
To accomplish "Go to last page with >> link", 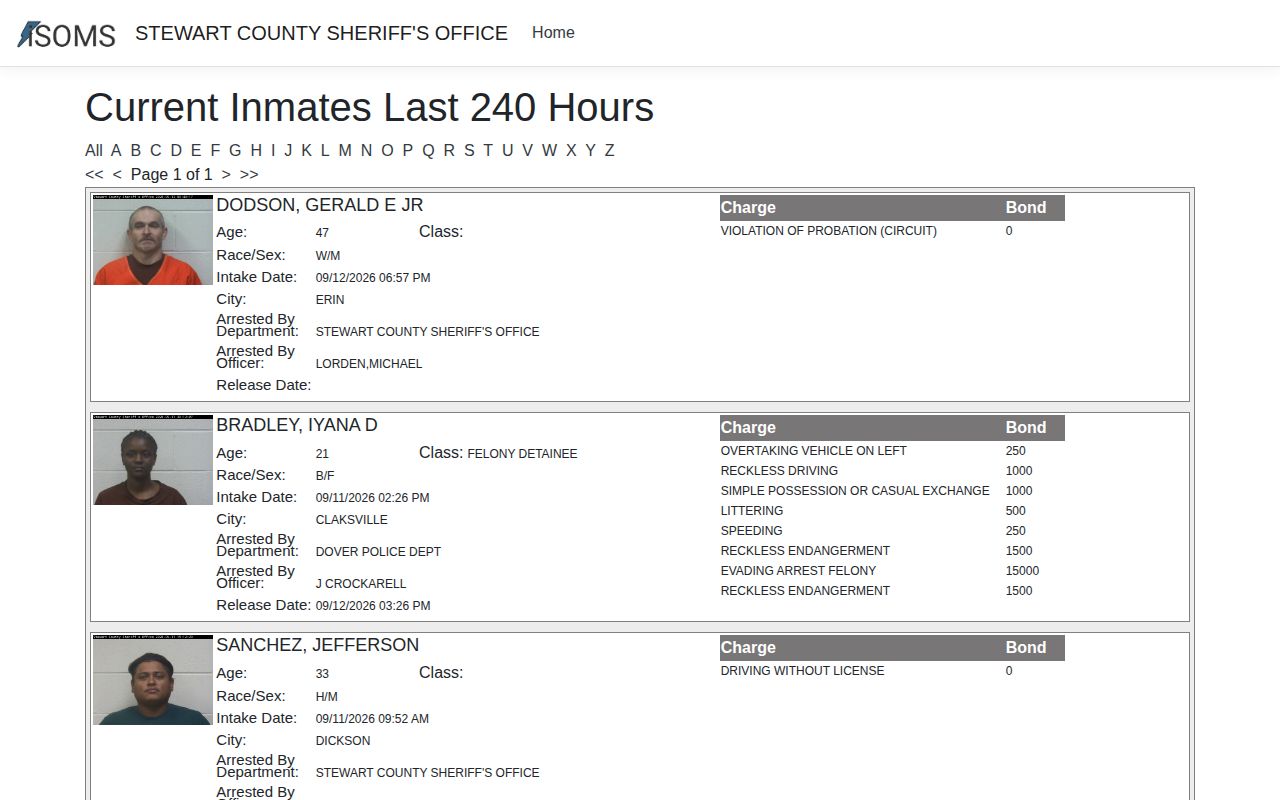I will (x=249, y=174).
